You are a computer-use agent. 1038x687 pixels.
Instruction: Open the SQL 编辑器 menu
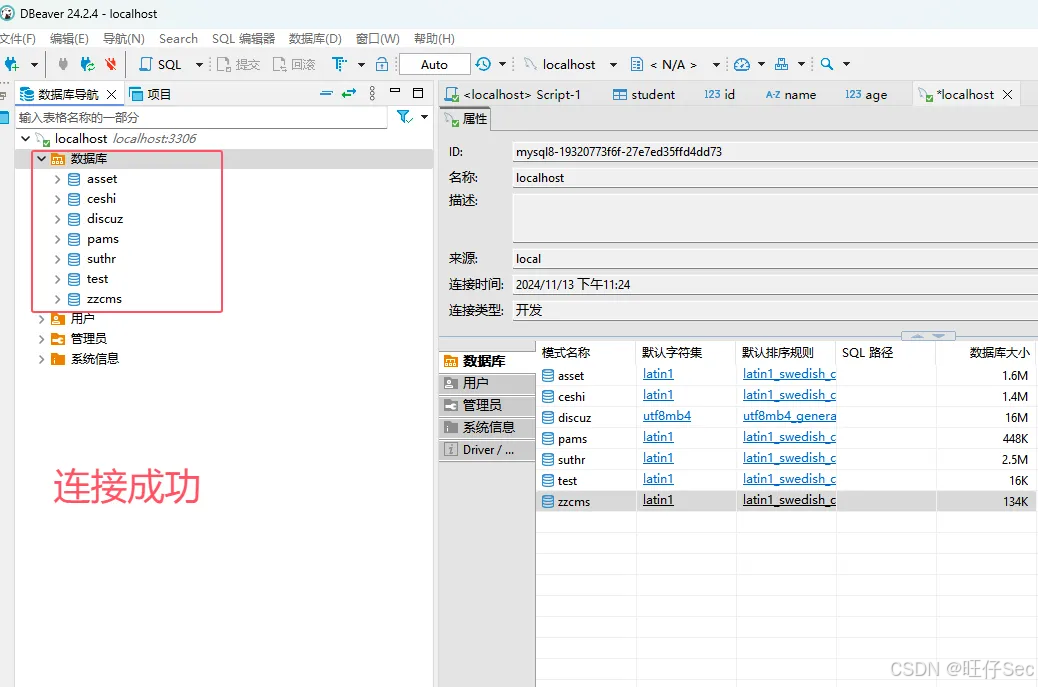(x=243, y=38)
